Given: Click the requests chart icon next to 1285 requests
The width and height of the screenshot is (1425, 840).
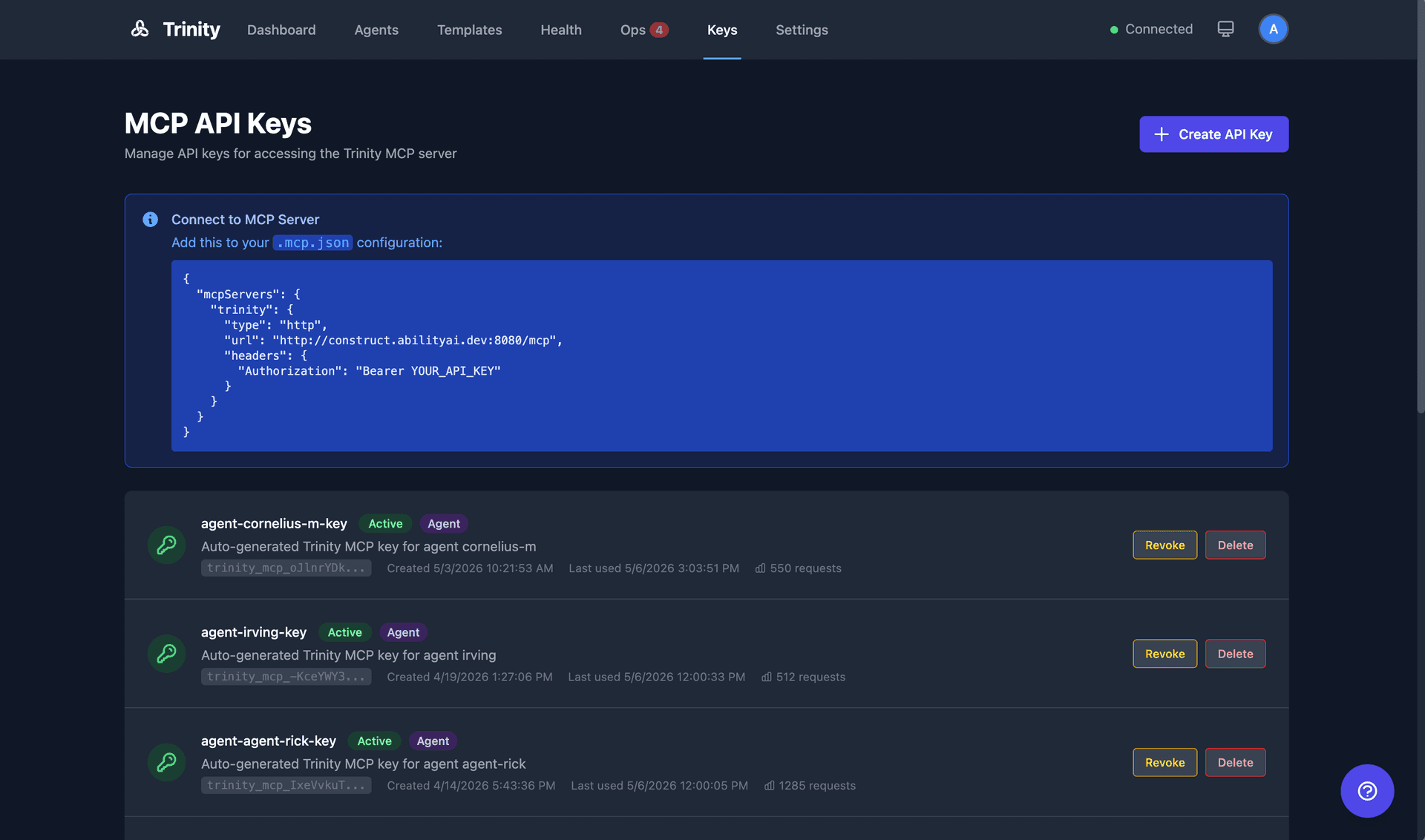Looking at the screenshot, I should point(770,786).
